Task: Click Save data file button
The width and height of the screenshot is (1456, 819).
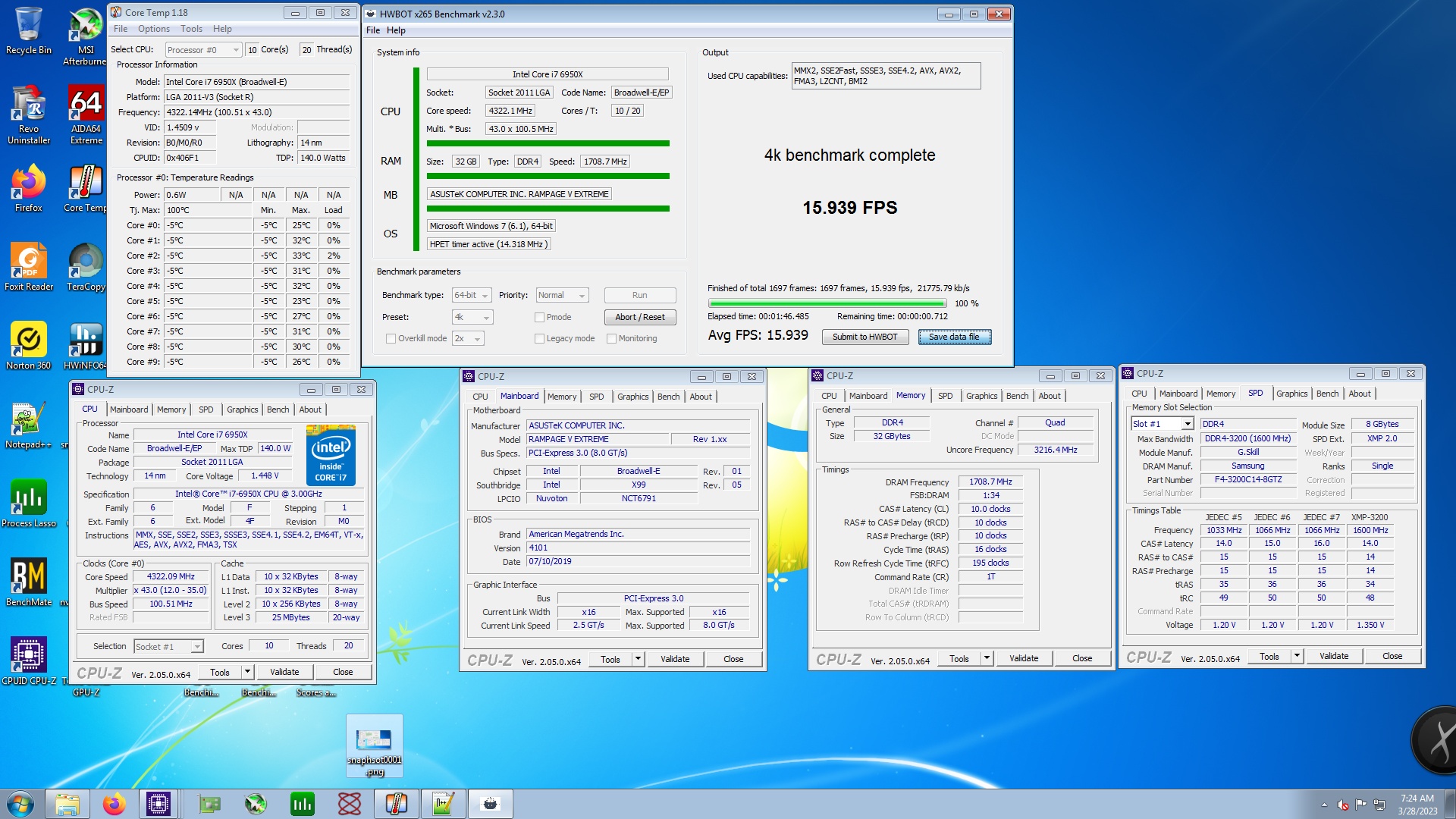Action: [954, 337]
